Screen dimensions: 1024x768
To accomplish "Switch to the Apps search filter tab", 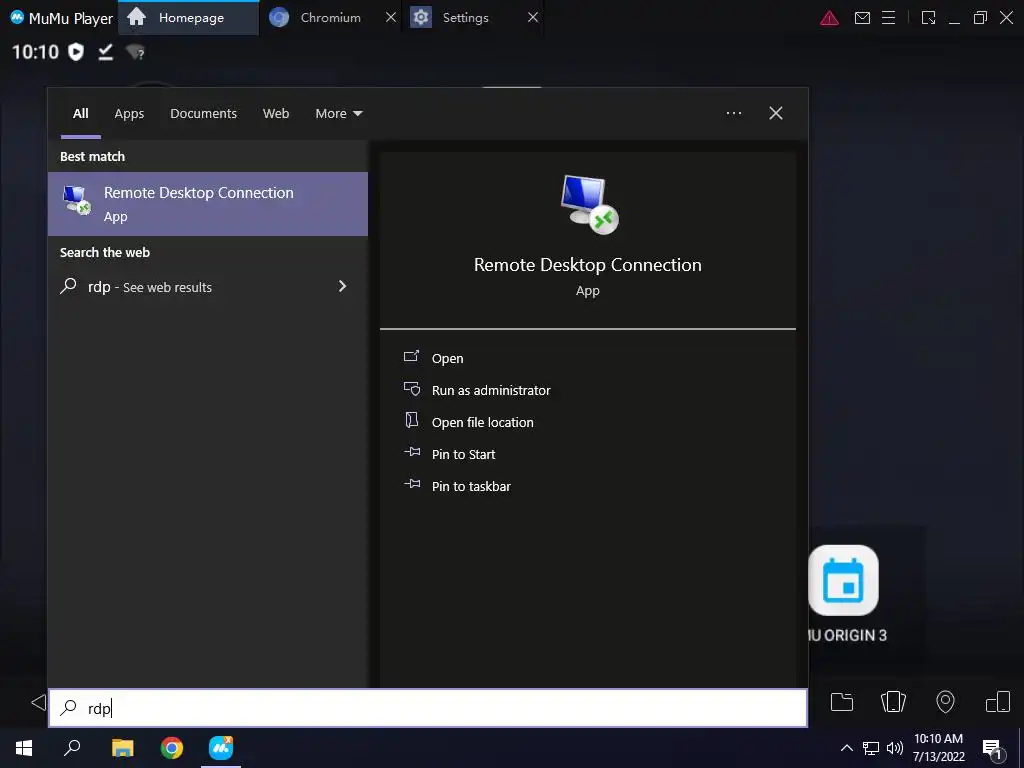I will [129, 114].
